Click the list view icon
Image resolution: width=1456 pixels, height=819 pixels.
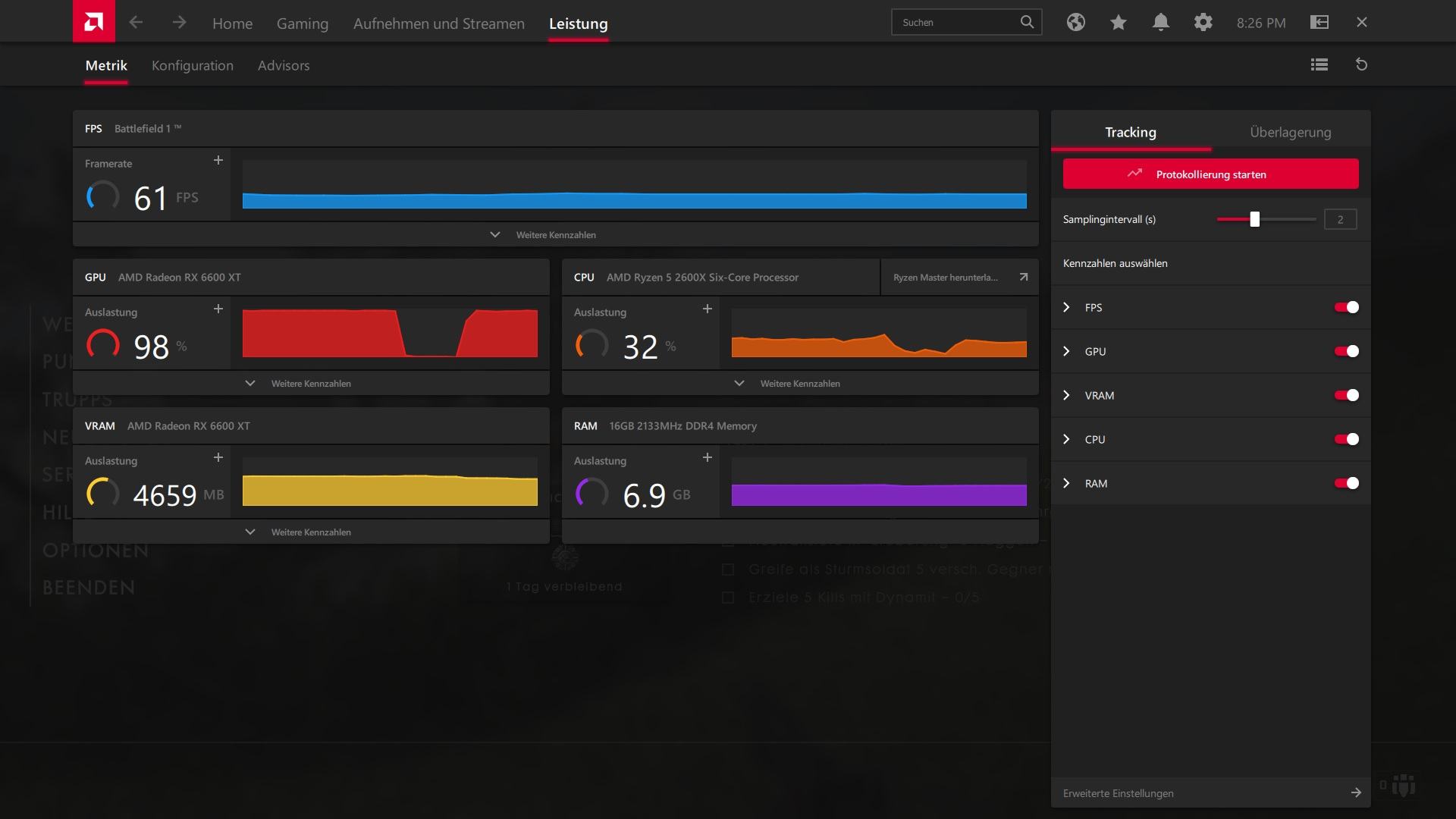pos(1319,64)
